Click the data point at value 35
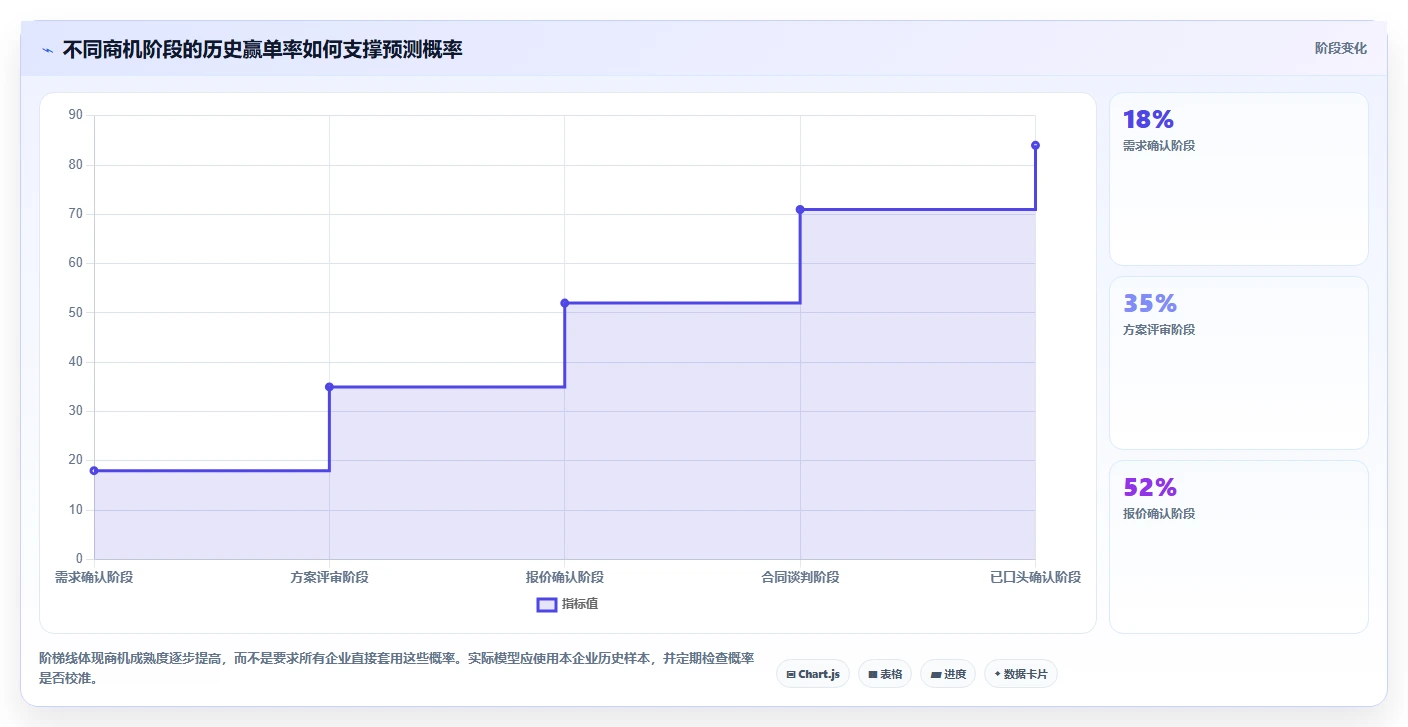 point(329,387)
